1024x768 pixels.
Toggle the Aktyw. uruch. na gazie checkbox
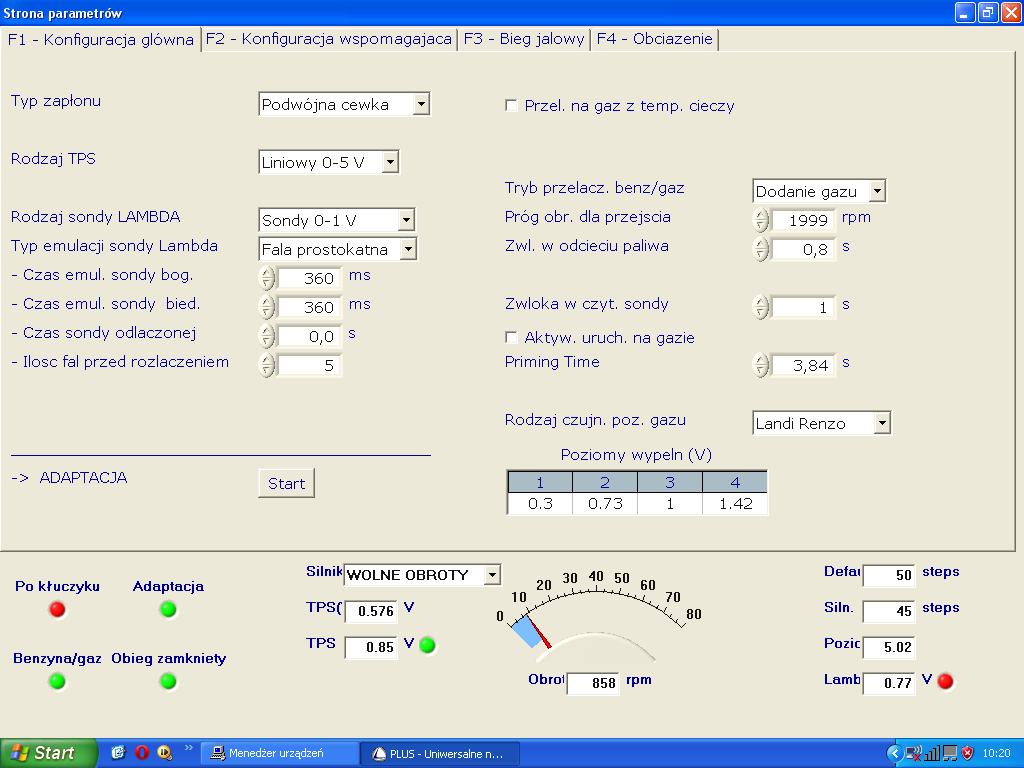pos(512,338)
